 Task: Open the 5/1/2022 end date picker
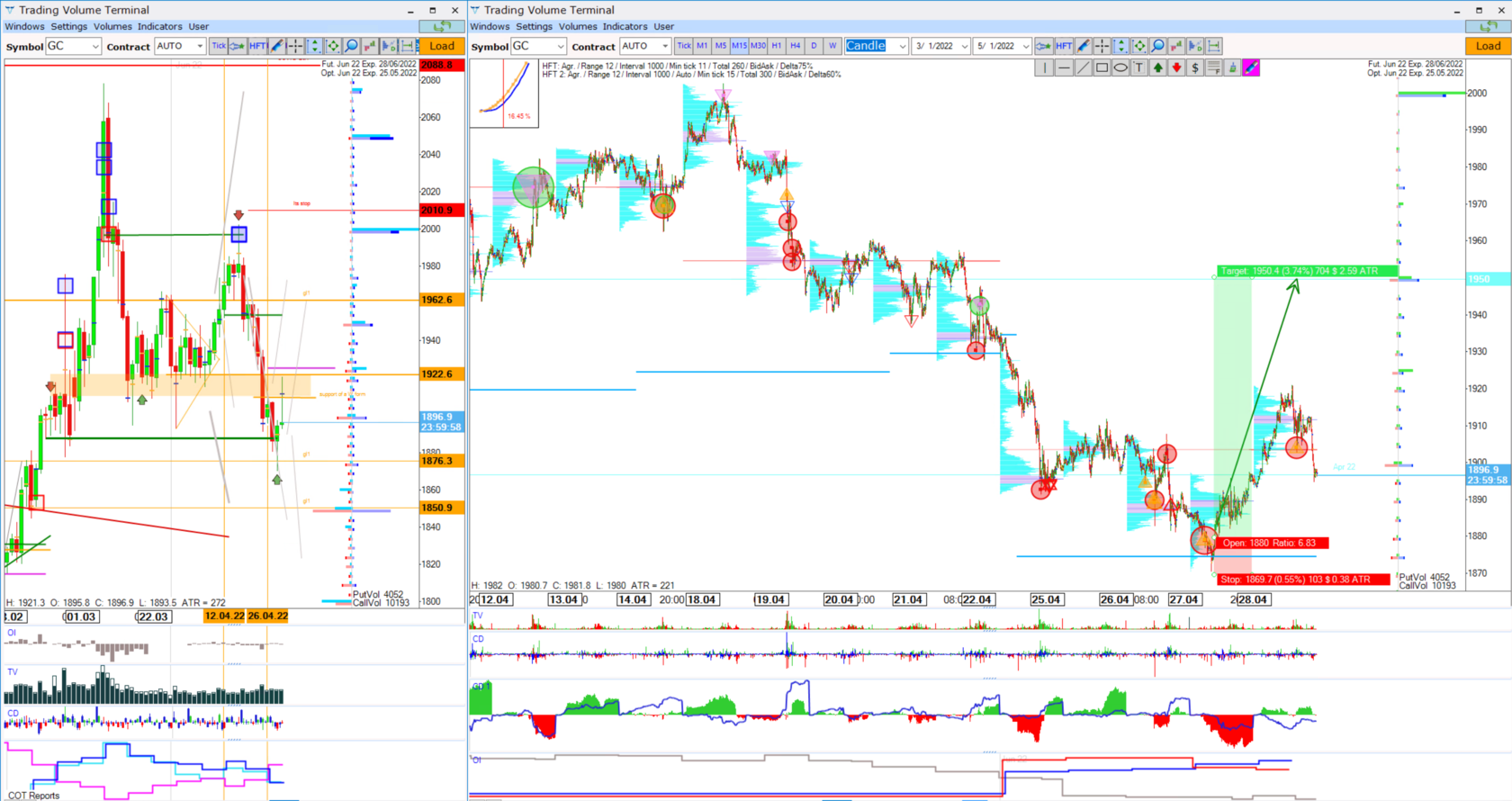point(1003,46)
